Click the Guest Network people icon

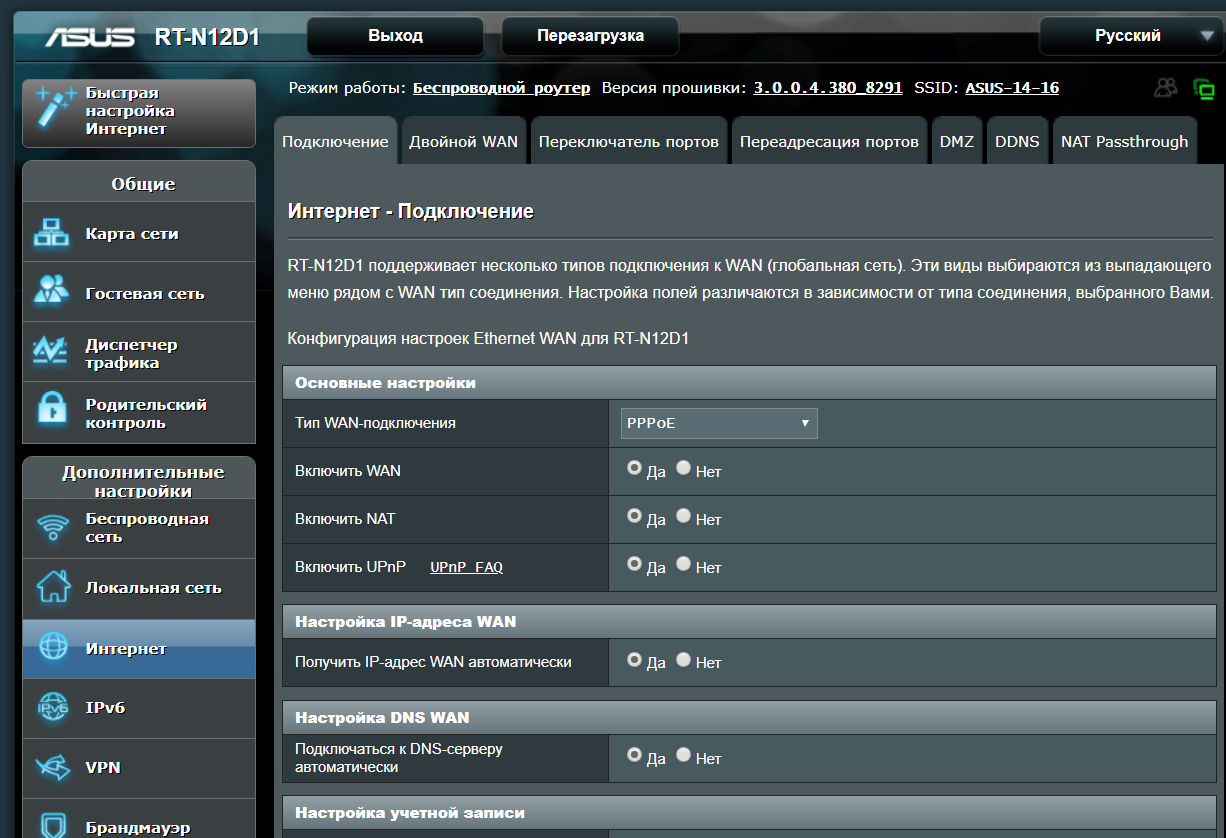[51, 291]
